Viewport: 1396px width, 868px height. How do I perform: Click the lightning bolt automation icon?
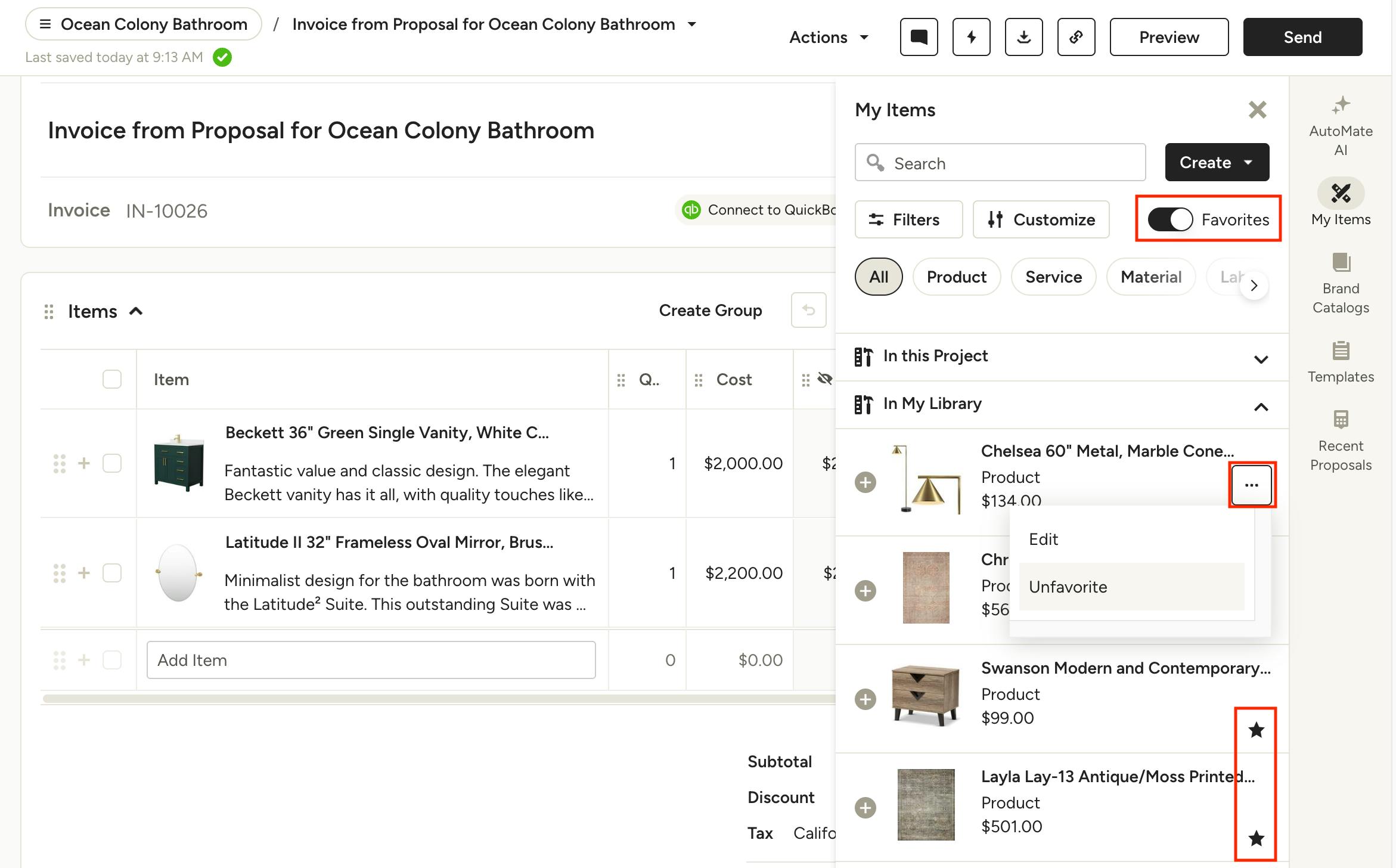pyautogui.click(x=971, y=37)
